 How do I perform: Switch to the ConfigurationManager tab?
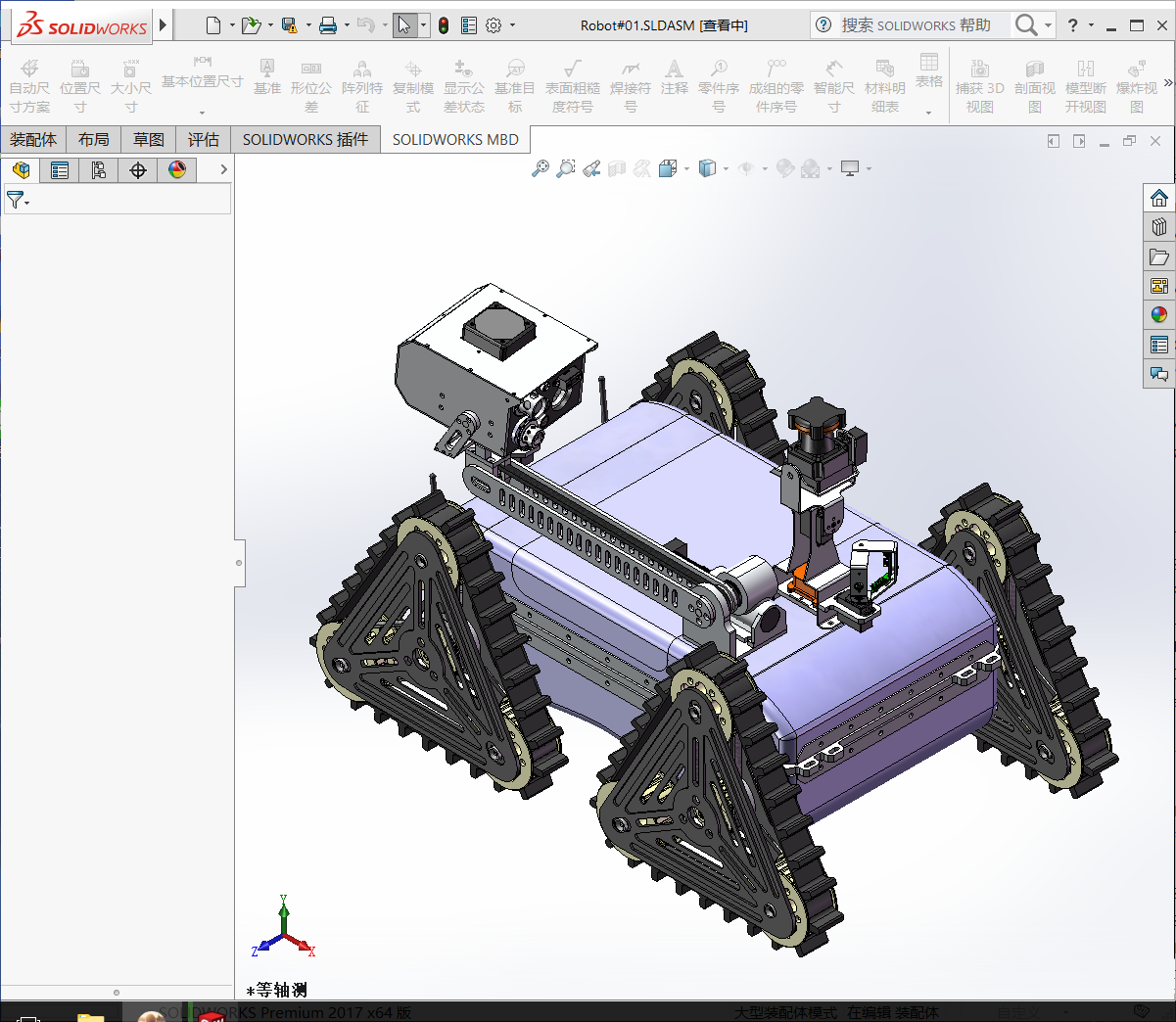98,170
